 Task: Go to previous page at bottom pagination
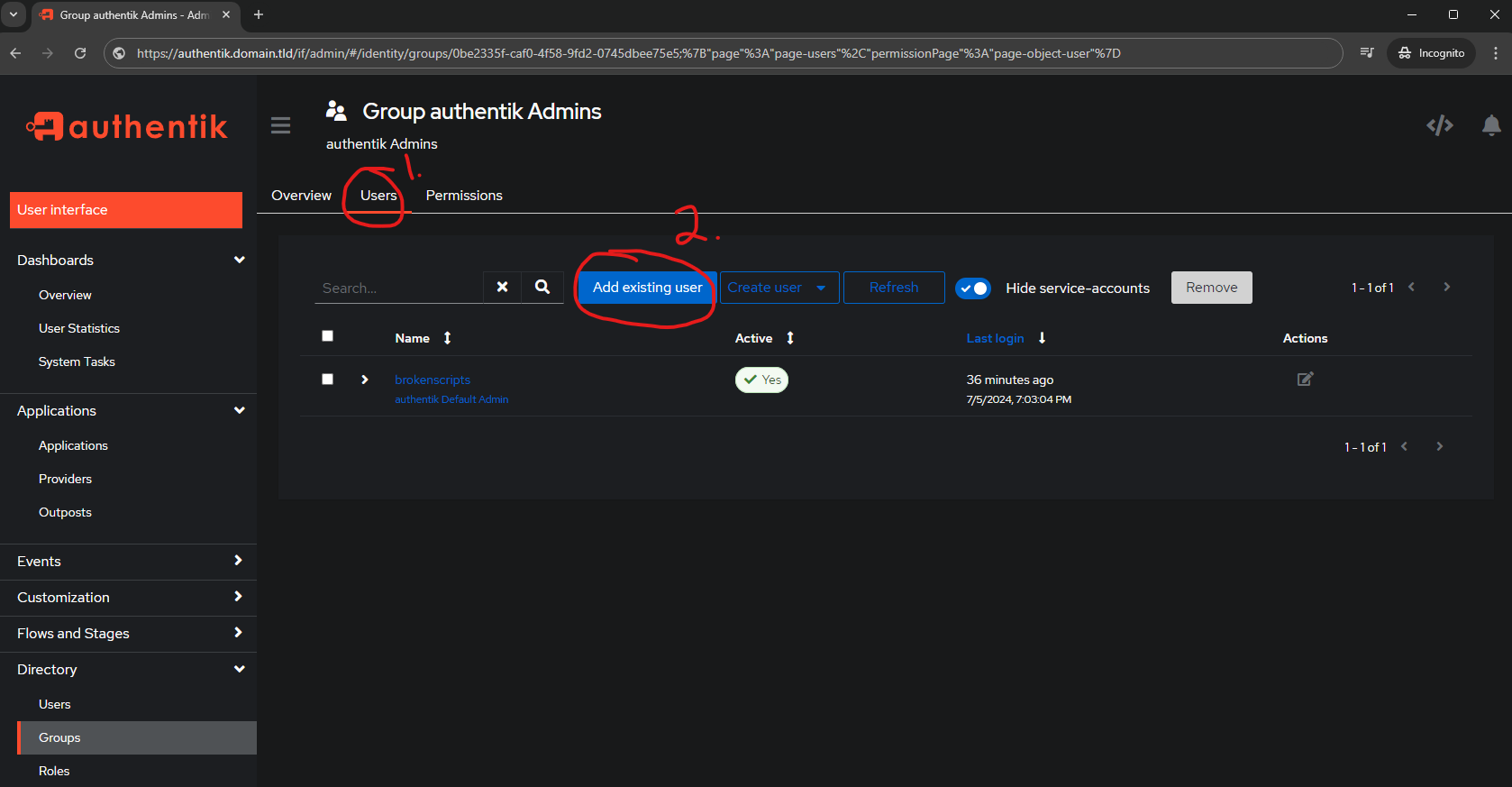tap(1405, 446)
